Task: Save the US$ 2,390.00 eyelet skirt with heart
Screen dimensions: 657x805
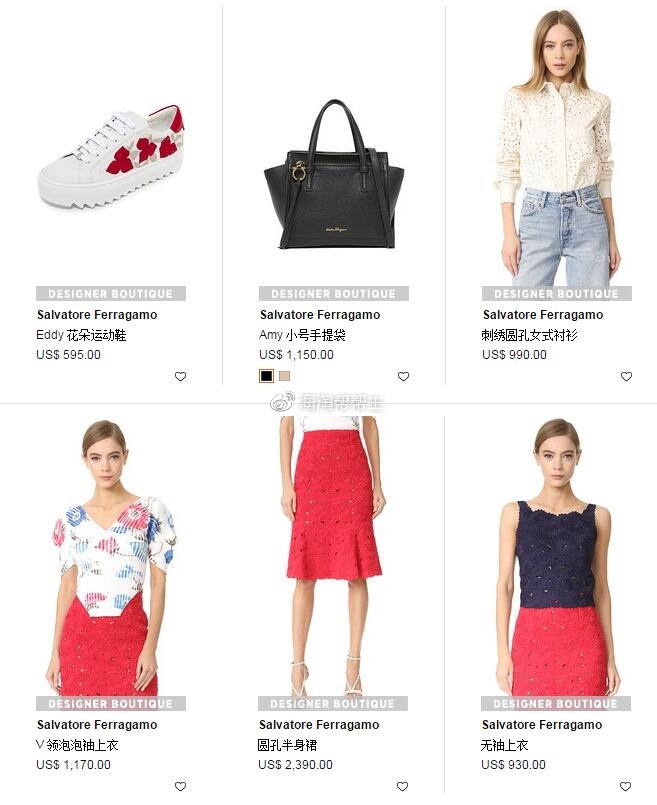Action: pyautogui.click(x=402, y=786)
